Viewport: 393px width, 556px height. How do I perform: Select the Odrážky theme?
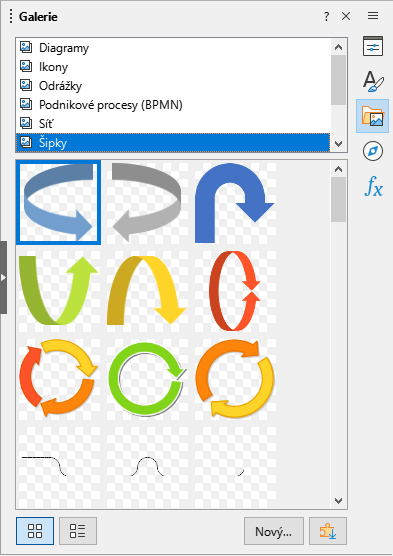tap(173, 86)
